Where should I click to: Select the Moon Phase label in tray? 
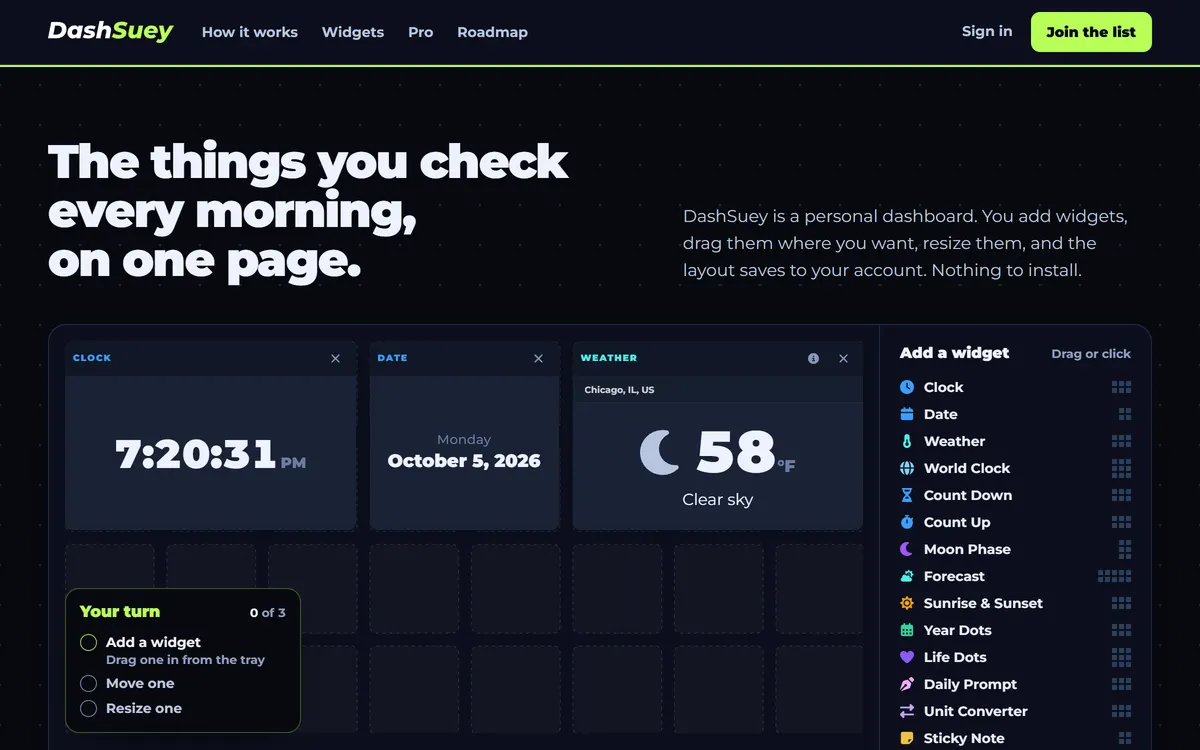click(967, 549)
